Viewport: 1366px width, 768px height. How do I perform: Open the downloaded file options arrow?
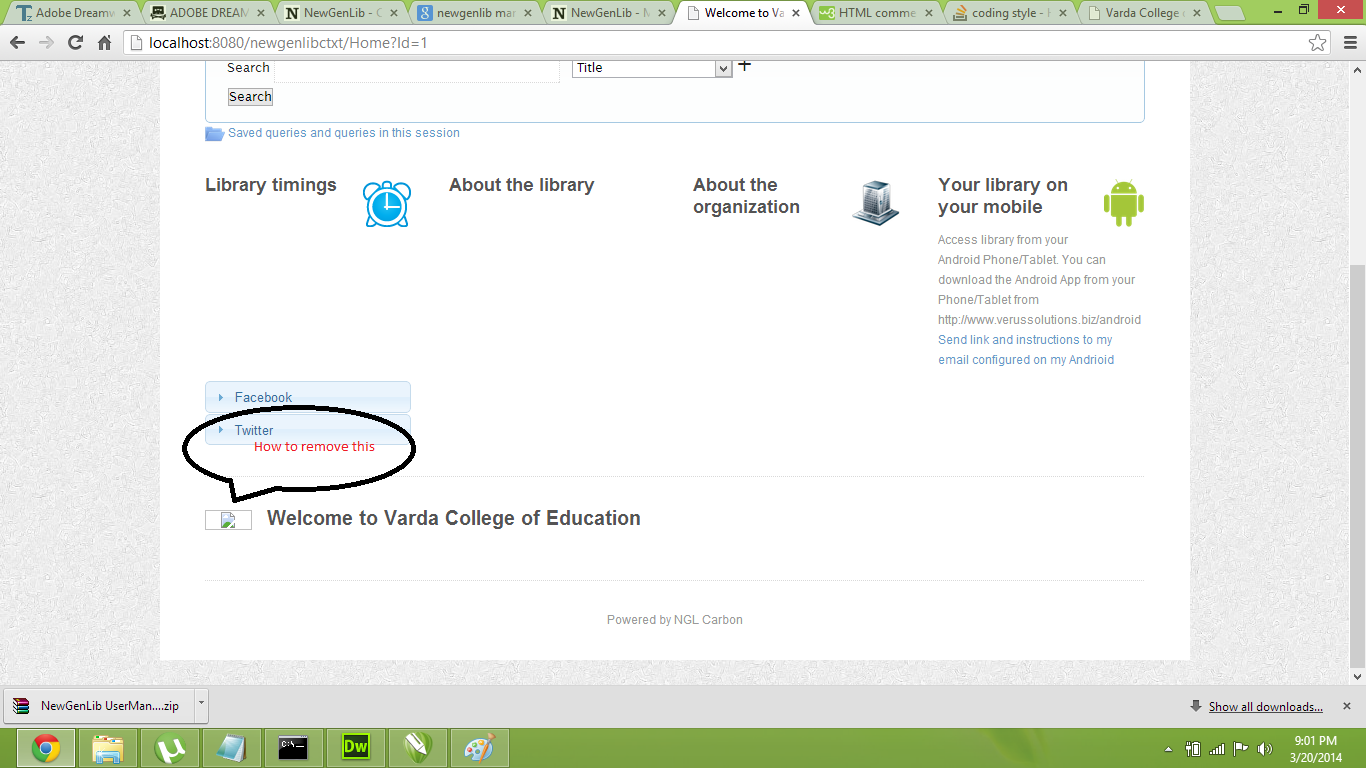(x=200, y=704)
